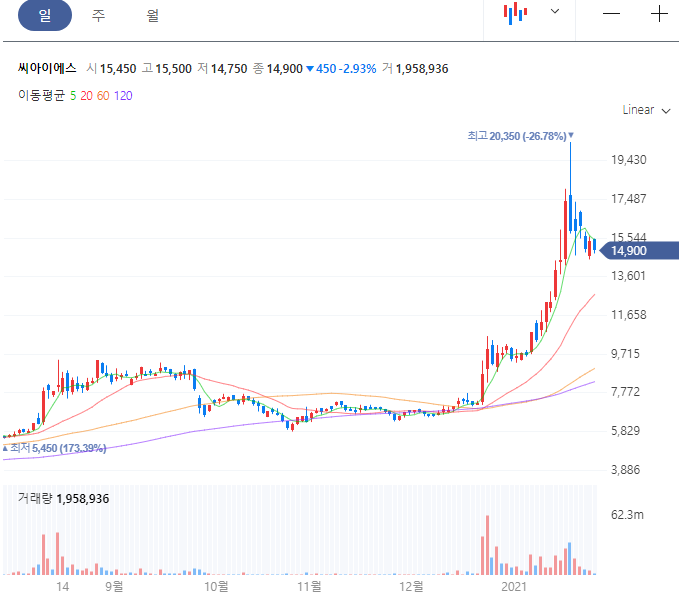Screen dimensions: 679x609
Task: Zoom in with the plus button
Action: pos(660,14)
